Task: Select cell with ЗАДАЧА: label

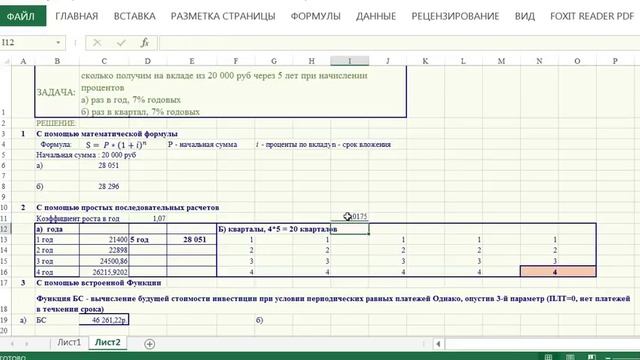Action: pyautogui.click(x=57, y=92)
